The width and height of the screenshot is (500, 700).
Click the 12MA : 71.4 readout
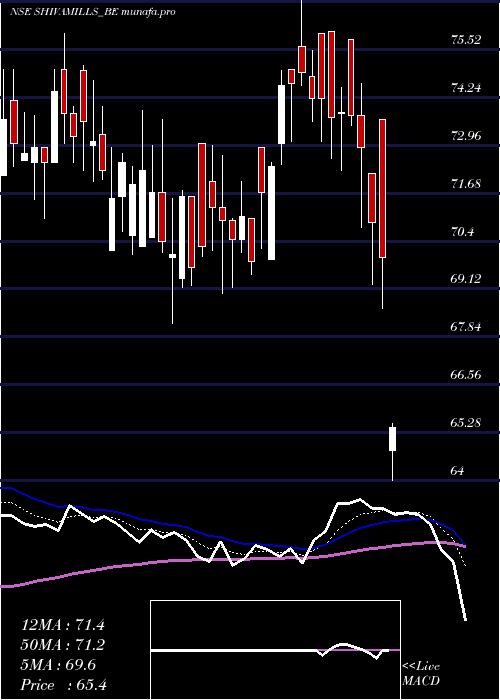point(62,625)
